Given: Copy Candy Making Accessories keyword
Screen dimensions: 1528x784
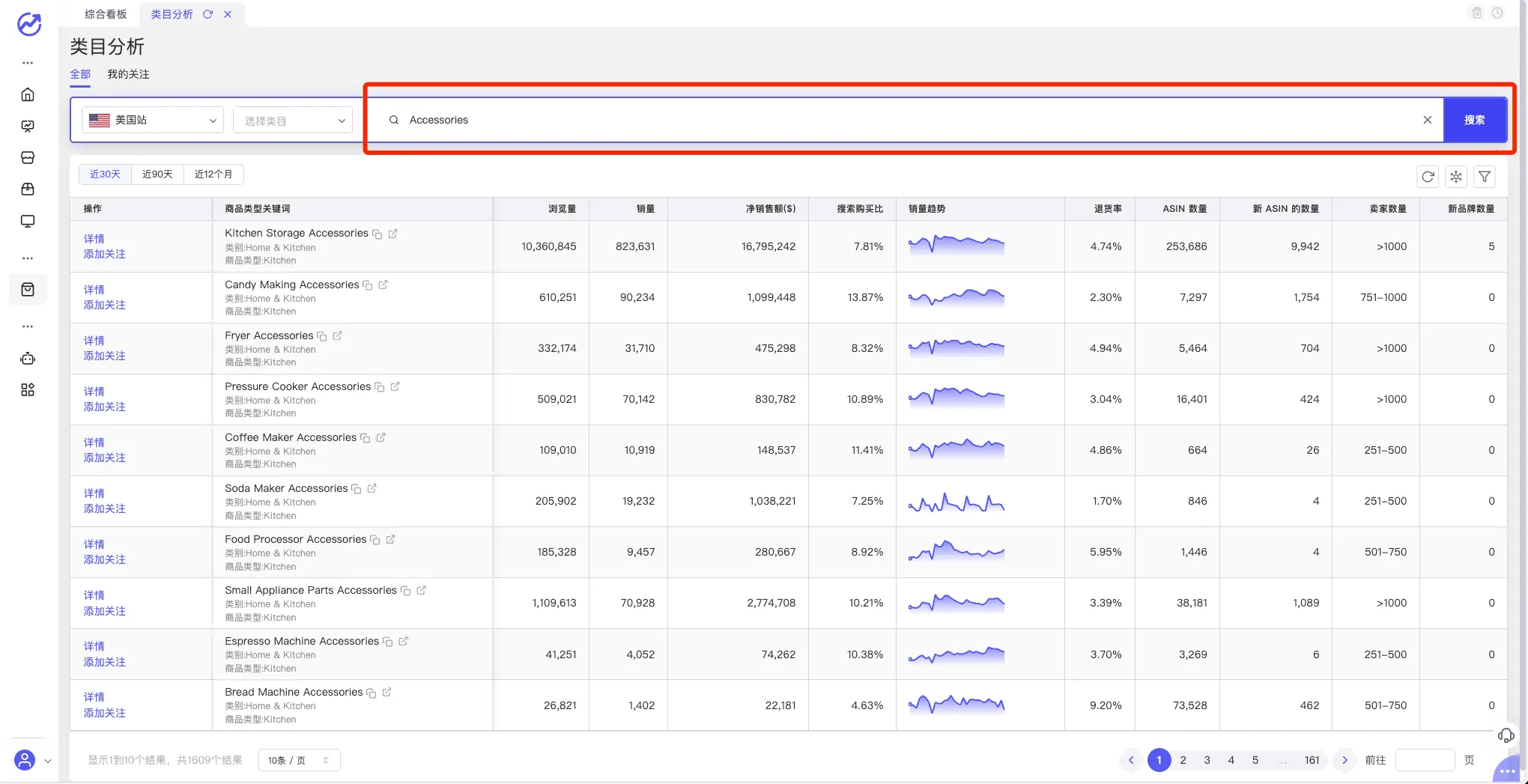Looking at the screenshot, I should (x=368, y=285).
